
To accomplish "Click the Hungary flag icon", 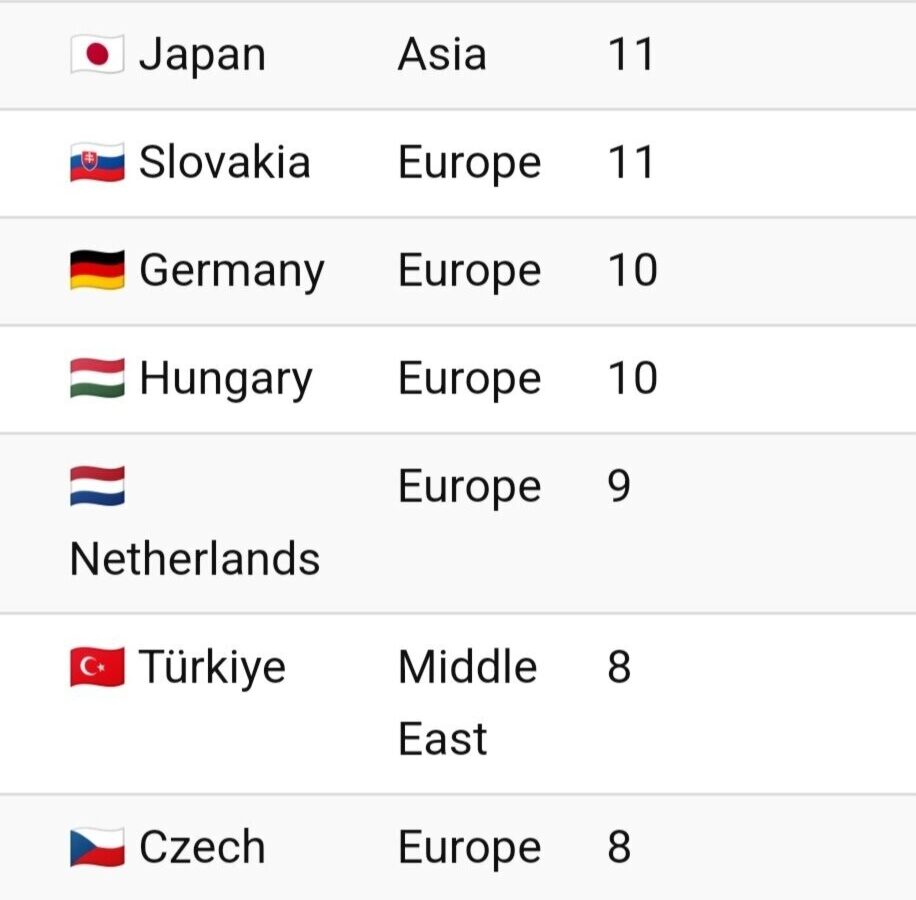I will point(97,378).
